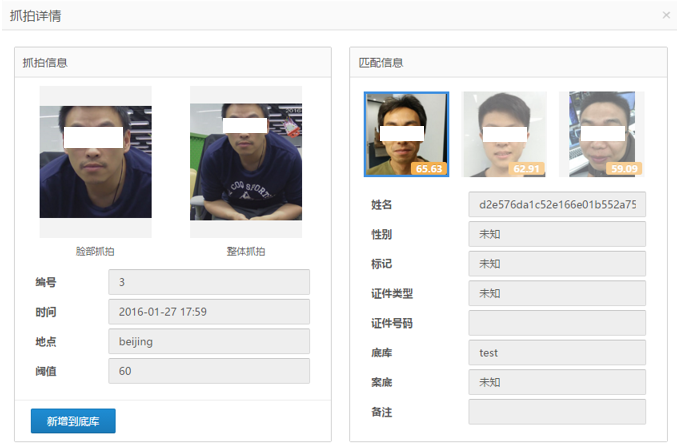Screen dimensions: 677x446
Task: Click the 地点 field showing beijing
Action: pyautogui.click(x=209, y=342)
